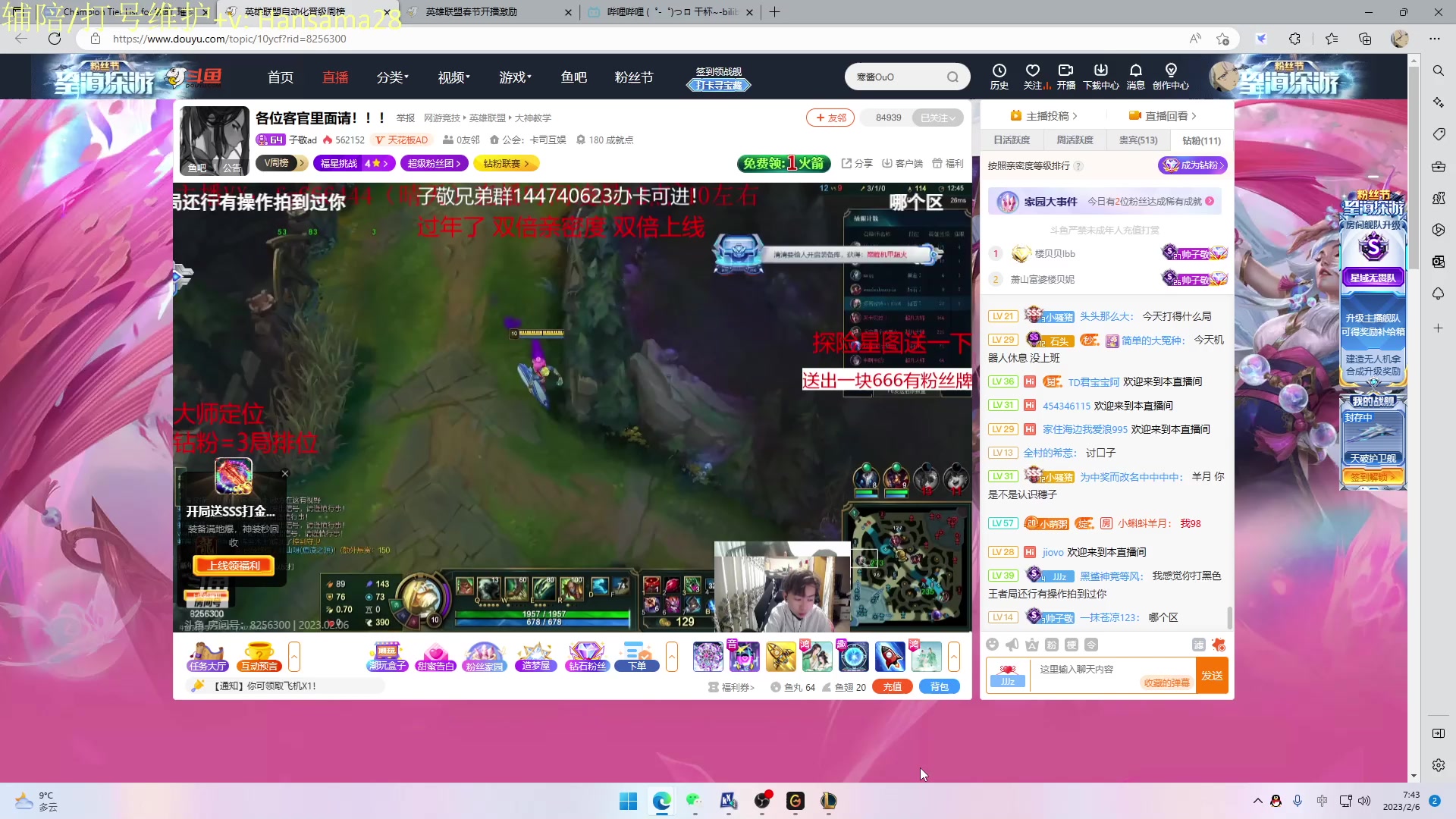
Task: Open the 钻石粉丝 diamond fans icon
Action: point(587,657)
